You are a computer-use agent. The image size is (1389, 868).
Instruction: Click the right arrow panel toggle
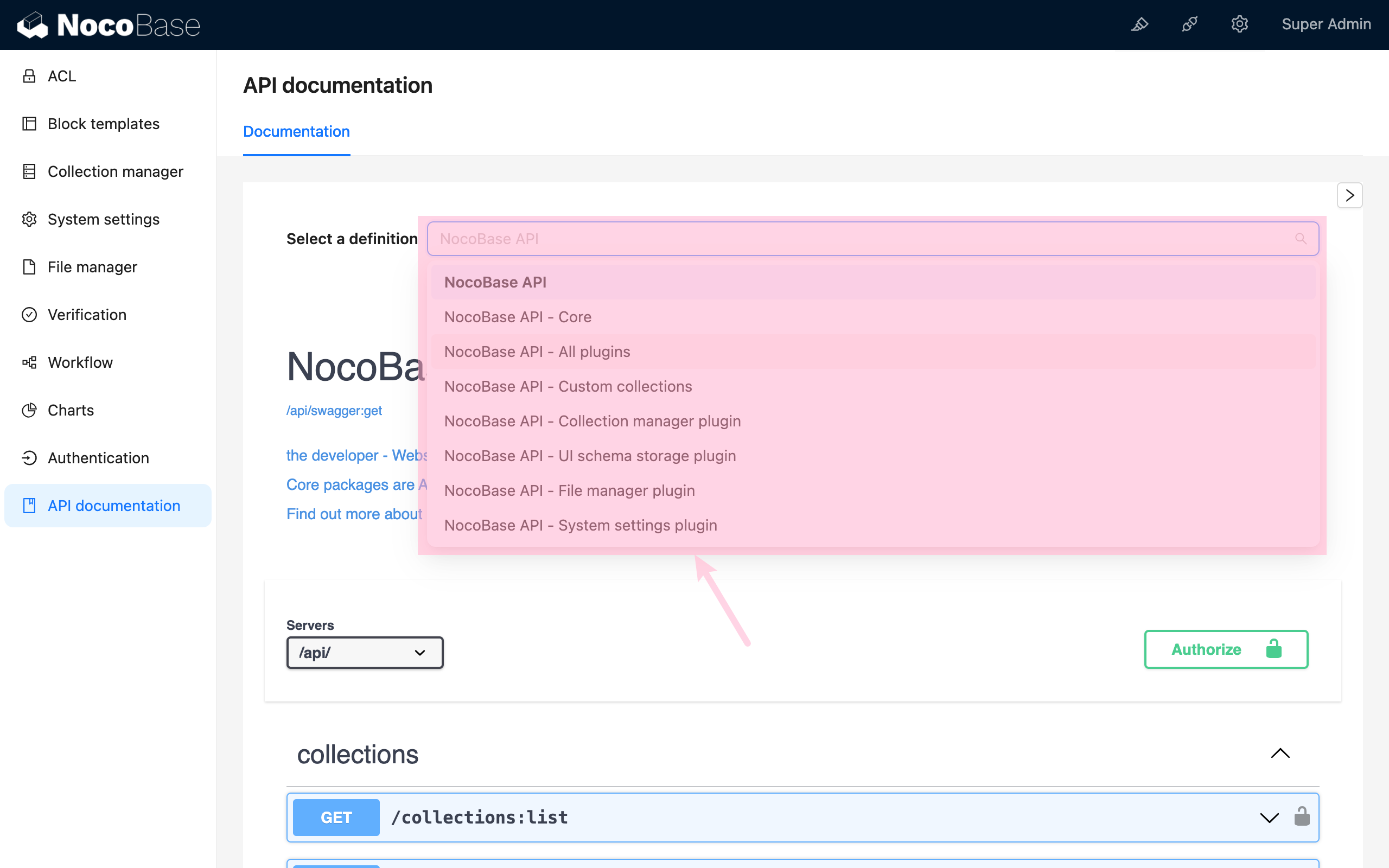tap(1349, 195)
